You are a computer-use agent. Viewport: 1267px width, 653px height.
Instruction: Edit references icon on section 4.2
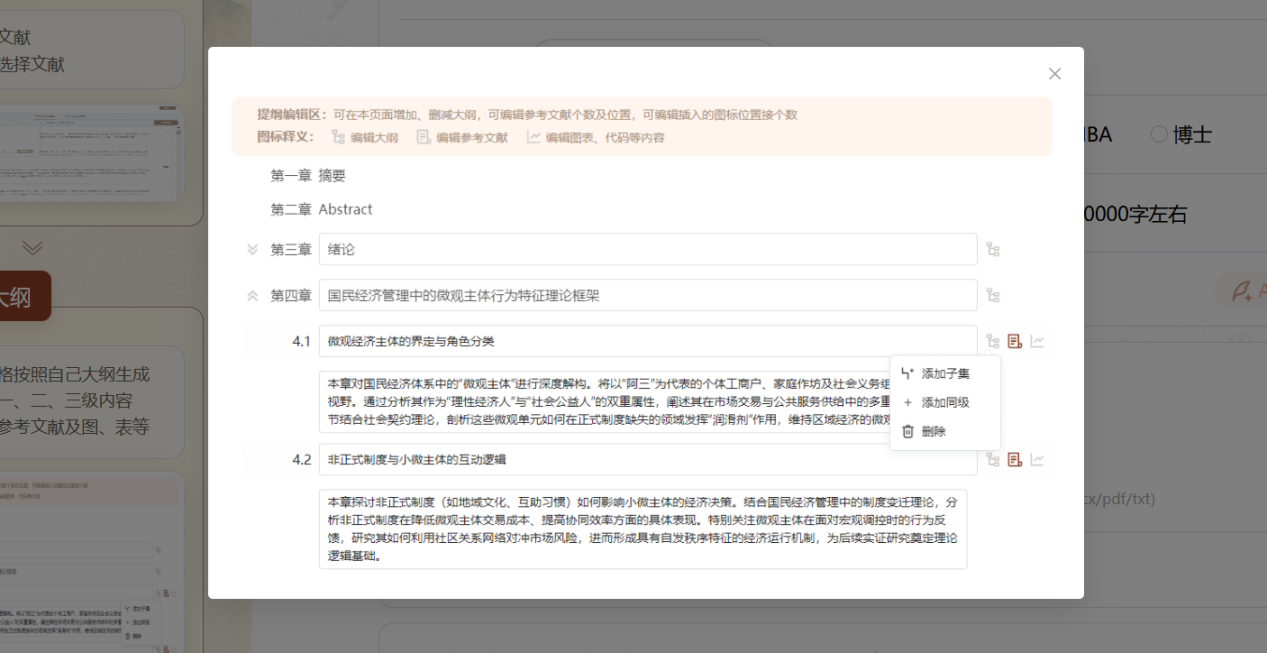(x=1015, y=459)
